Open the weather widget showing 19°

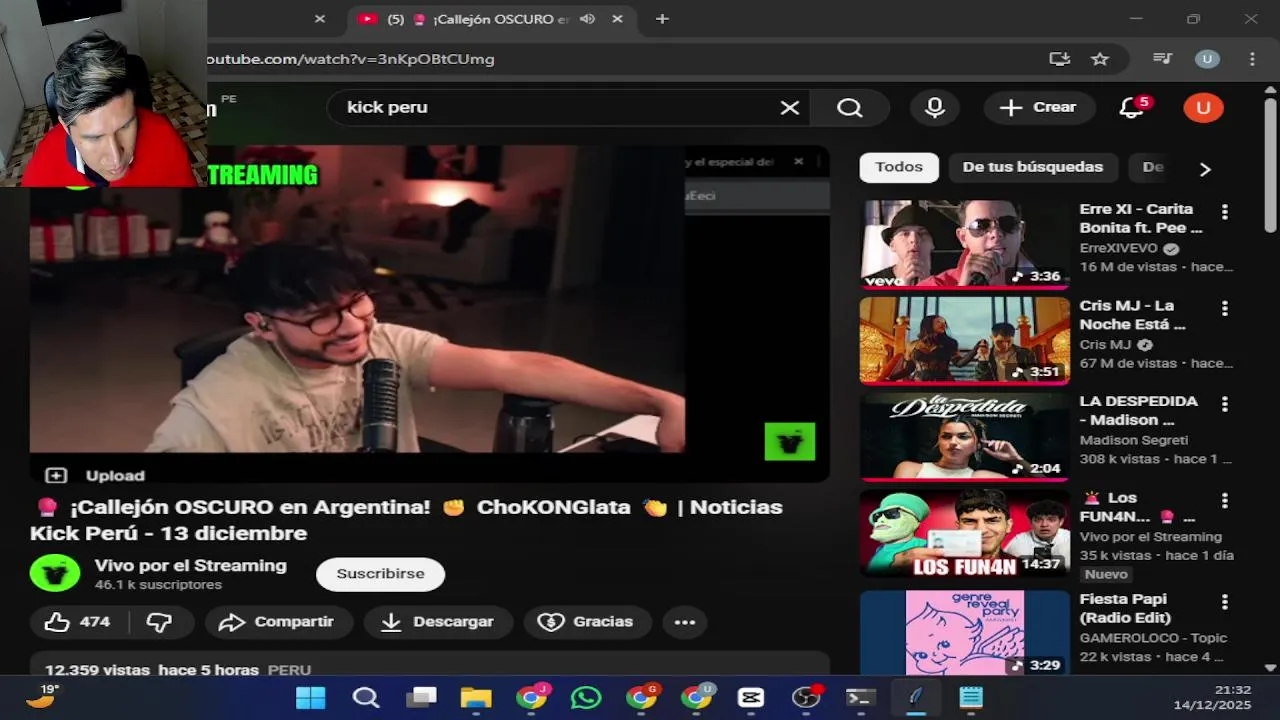tap(42, 696)
